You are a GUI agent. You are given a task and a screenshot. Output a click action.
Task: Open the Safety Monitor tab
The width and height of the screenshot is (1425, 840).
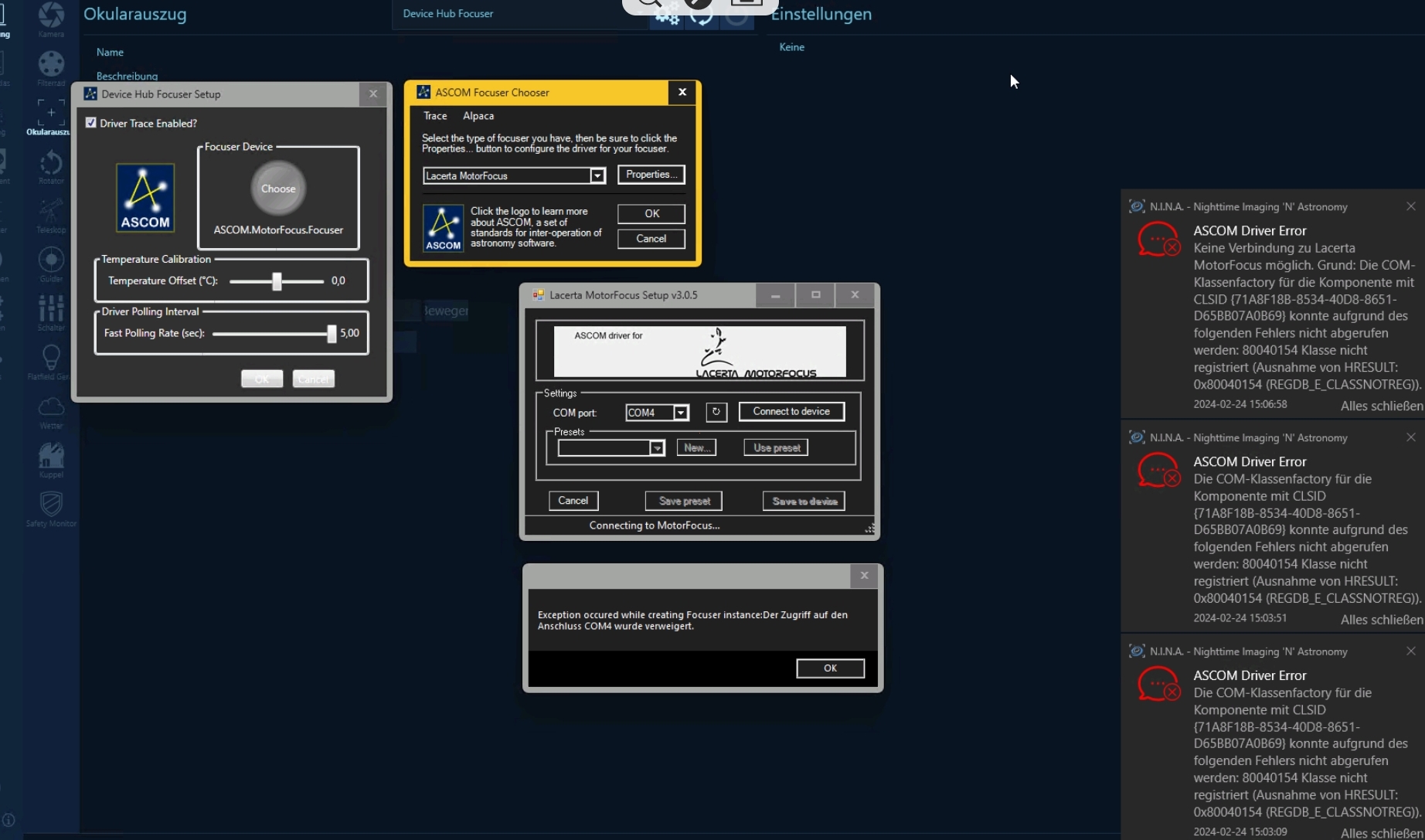51,508
